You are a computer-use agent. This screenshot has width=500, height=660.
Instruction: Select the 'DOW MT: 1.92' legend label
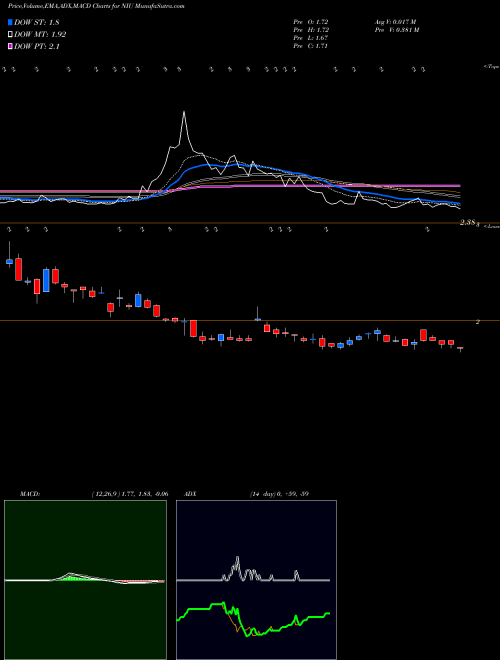tap(40, 35)
